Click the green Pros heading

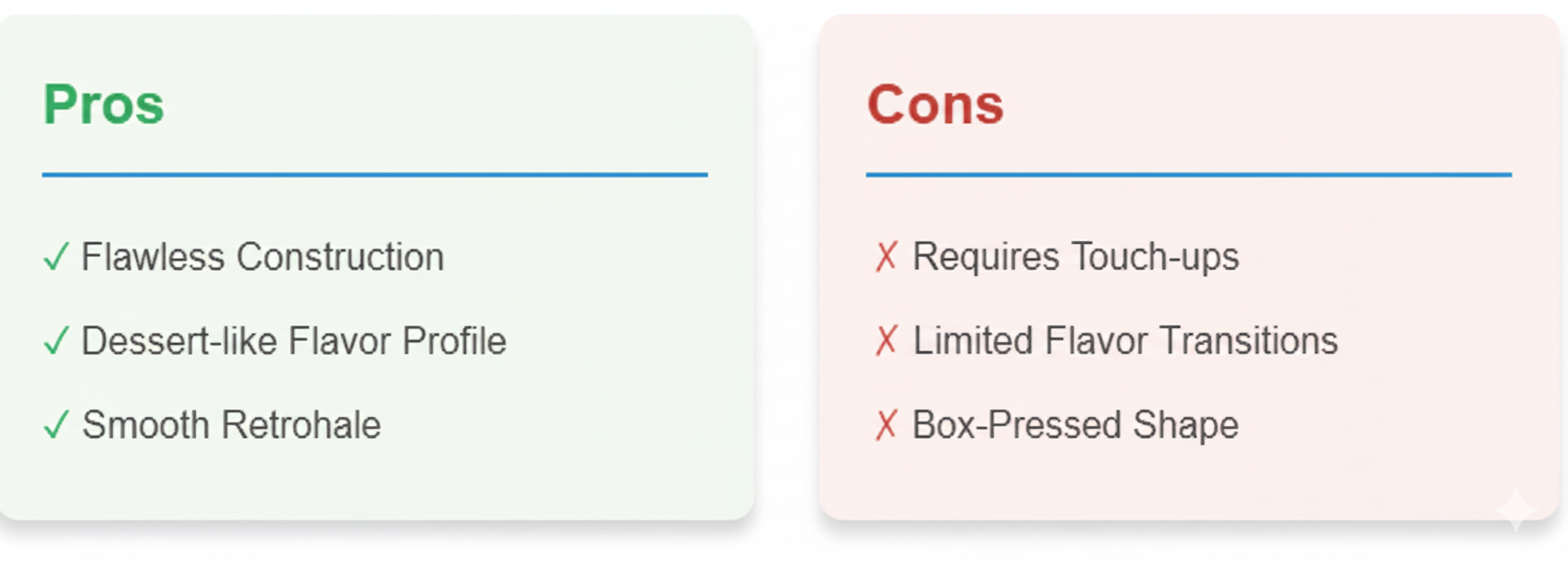104,104
